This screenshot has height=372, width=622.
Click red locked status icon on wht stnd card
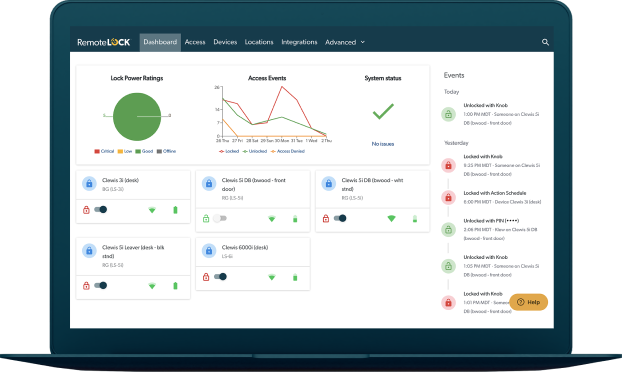326,219
